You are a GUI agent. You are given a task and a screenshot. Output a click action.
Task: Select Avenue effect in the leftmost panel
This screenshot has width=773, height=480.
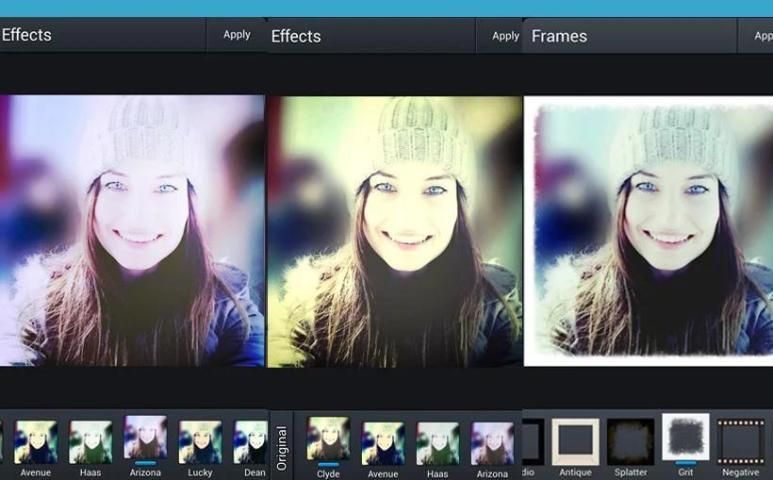click(x=36, y=441)
